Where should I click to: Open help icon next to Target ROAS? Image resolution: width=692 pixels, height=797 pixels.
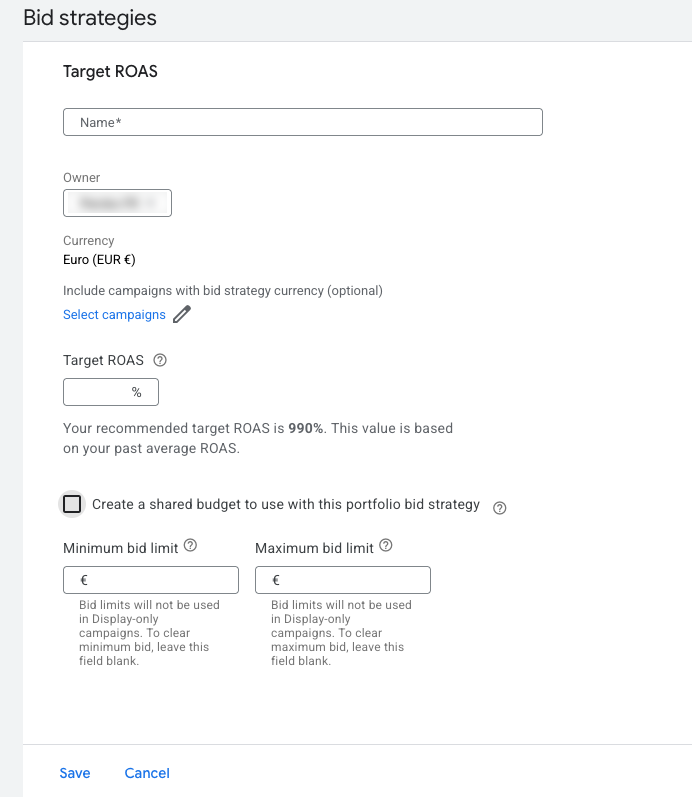pyautogui.click(x=160, y=360)
